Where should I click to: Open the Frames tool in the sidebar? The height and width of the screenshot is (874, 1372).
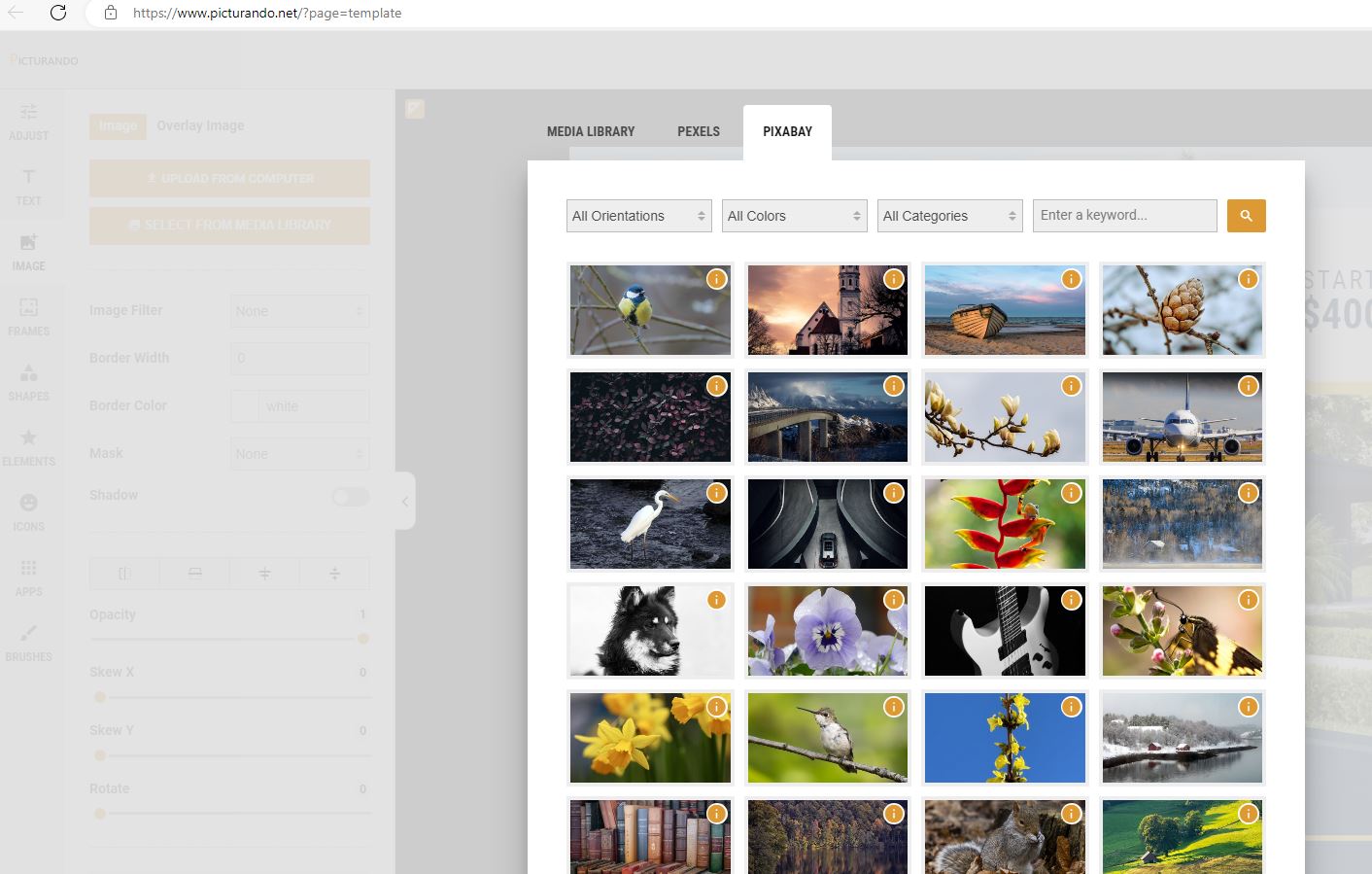pos(28,317)
